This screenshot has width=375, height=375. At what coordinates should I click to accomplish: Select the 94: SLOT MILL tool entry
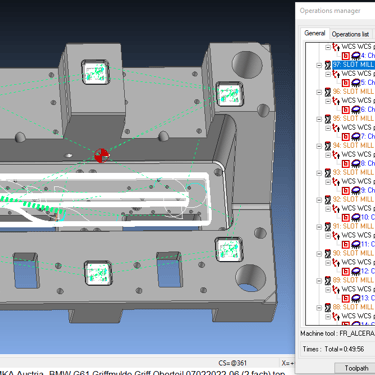[353, 146]
